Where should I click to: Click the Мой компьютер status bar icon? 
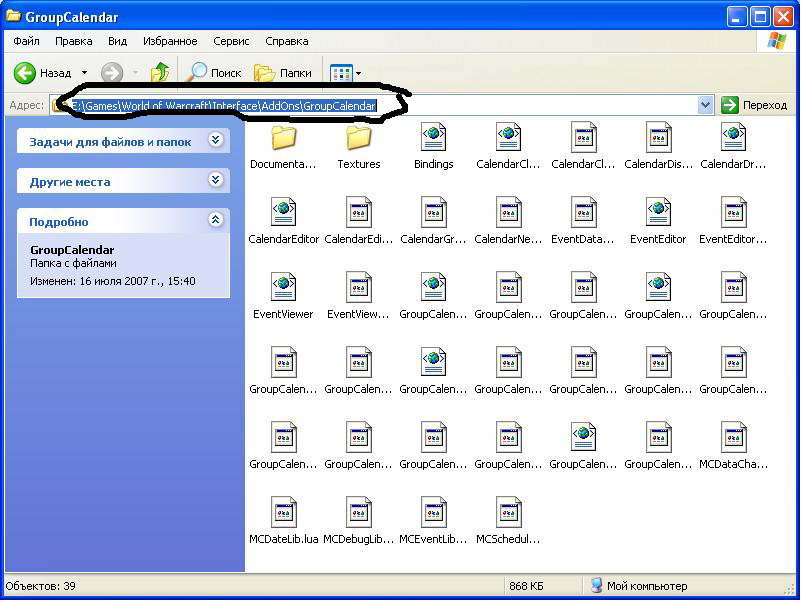596,585
